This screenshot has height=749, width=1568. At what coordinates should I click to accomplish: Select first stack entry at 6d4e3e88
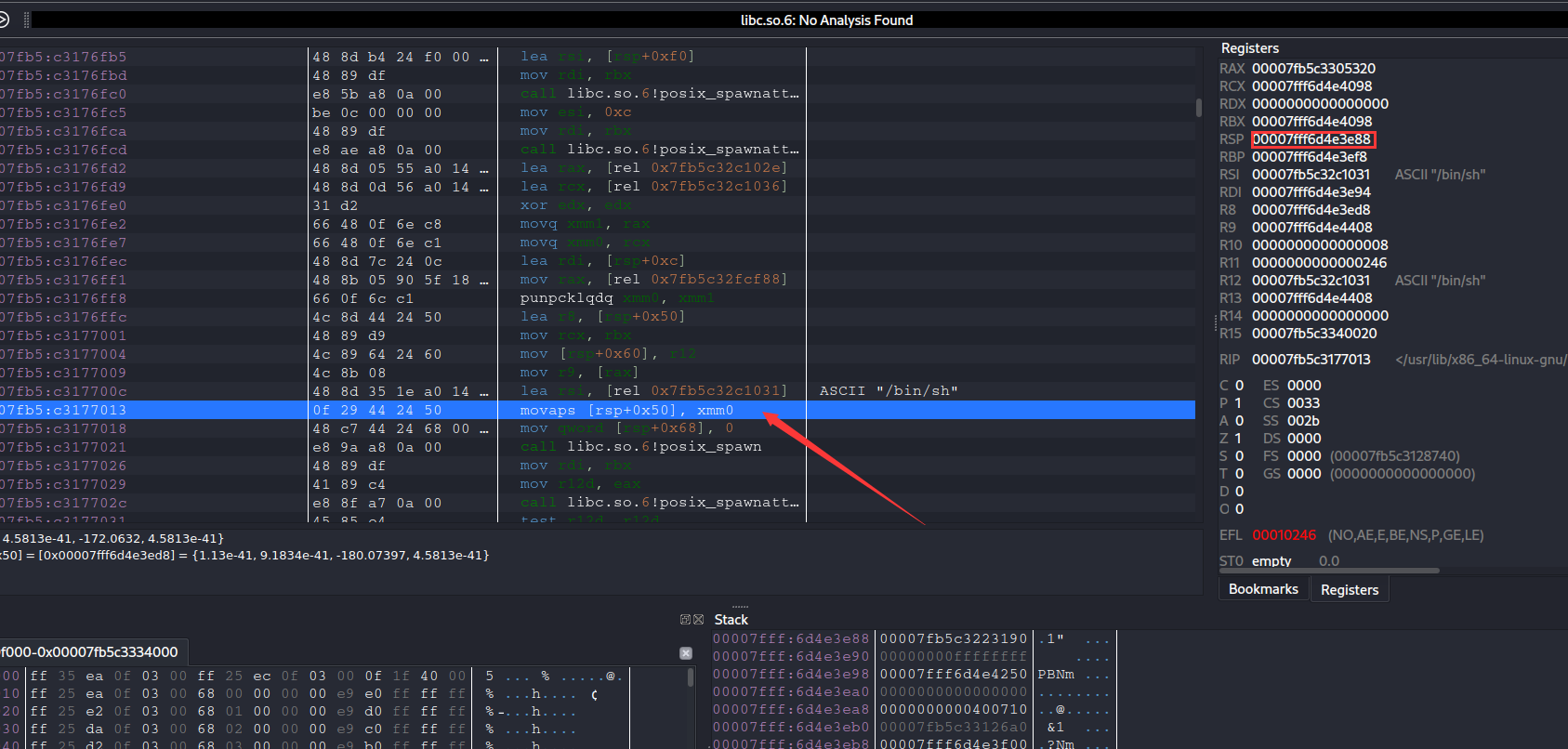click(x=790, y=638)
